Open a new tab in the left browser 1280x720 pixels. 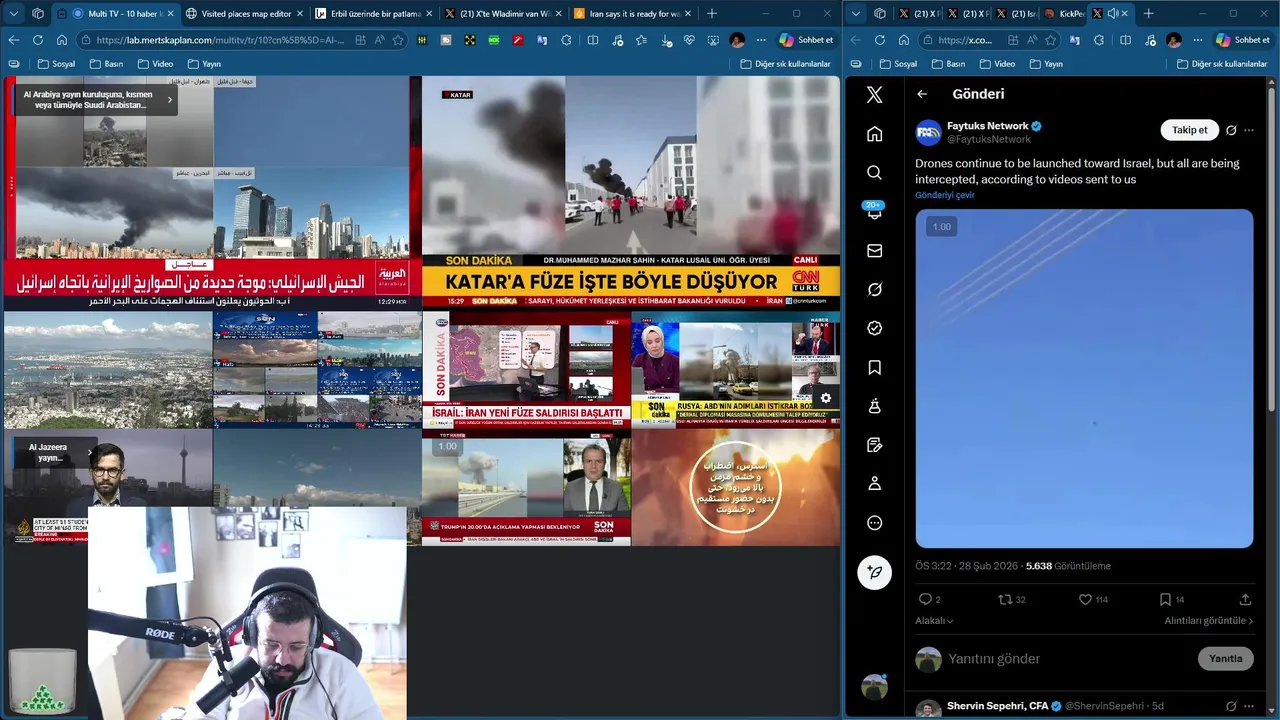712,14
